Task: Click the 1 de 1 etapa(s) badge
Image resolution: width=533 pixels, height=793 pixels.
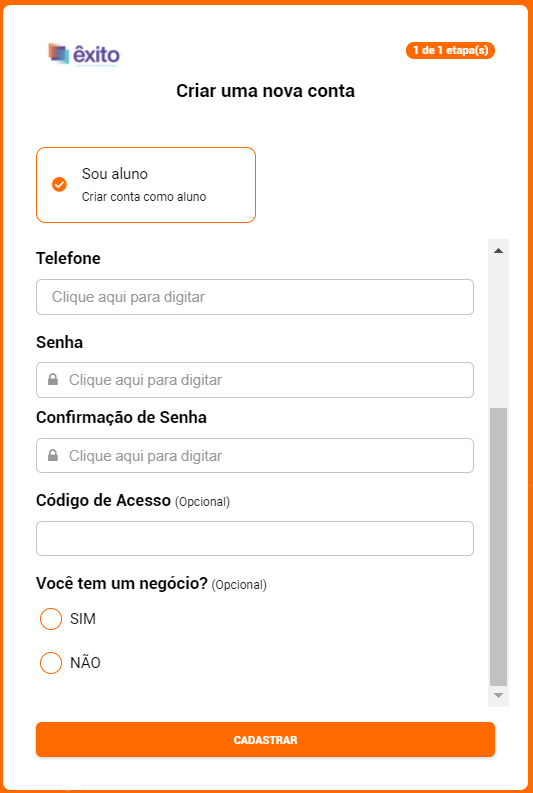Action: (450, 51)
